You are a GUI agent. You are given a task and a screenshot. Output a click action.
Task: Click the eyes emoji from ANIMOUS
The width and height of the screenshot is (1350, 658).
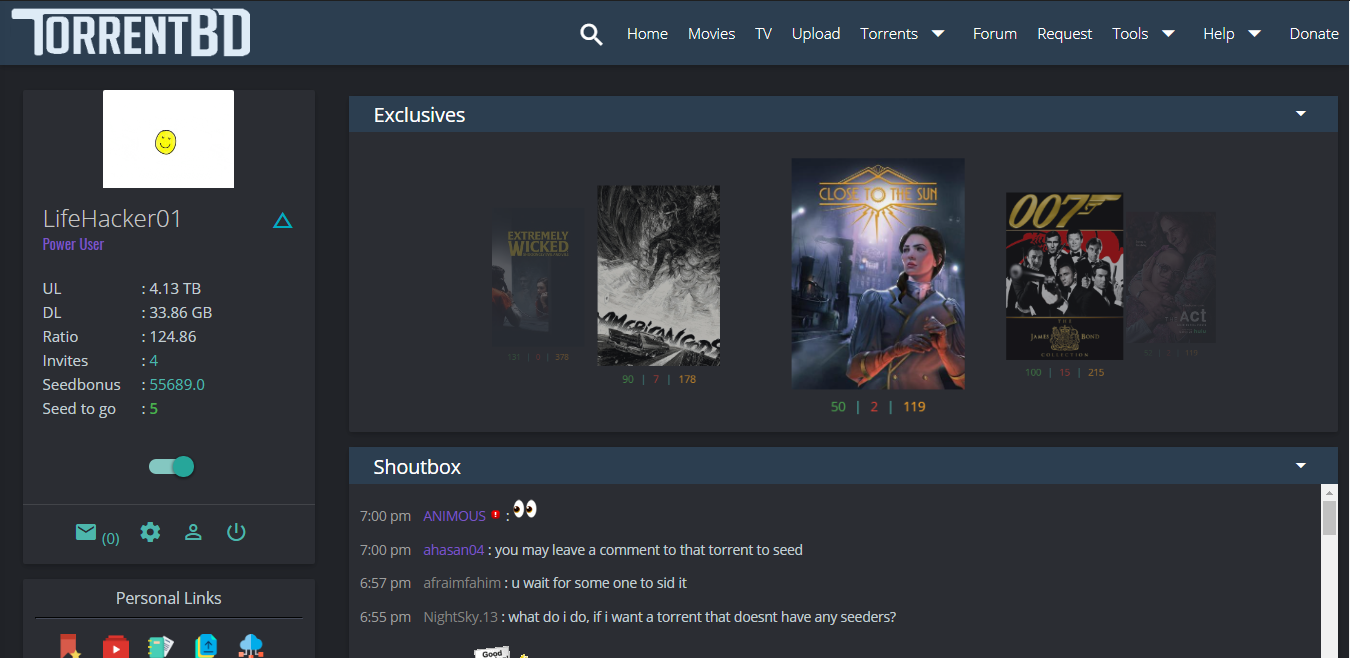(x=525, y=509)
